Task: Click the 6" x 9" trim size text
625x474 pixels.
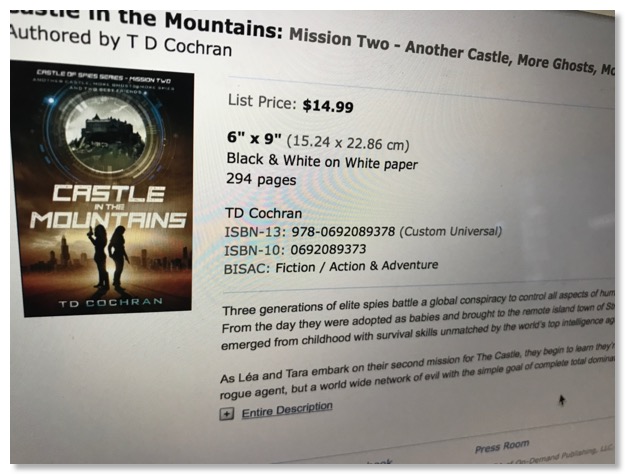Action: pos(257,139)
